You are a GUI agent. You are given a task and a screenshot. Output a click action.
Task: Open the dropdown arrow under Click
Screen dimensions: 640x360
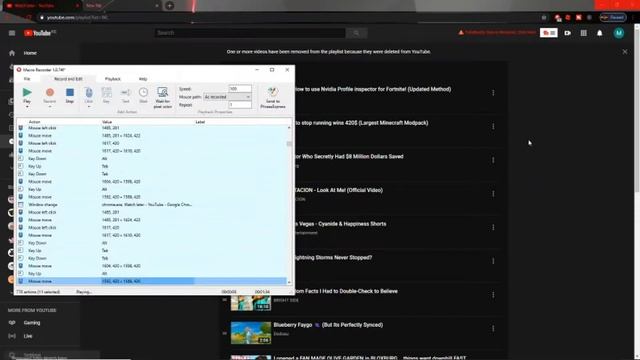pyautogui.click(x=89, y=107)
